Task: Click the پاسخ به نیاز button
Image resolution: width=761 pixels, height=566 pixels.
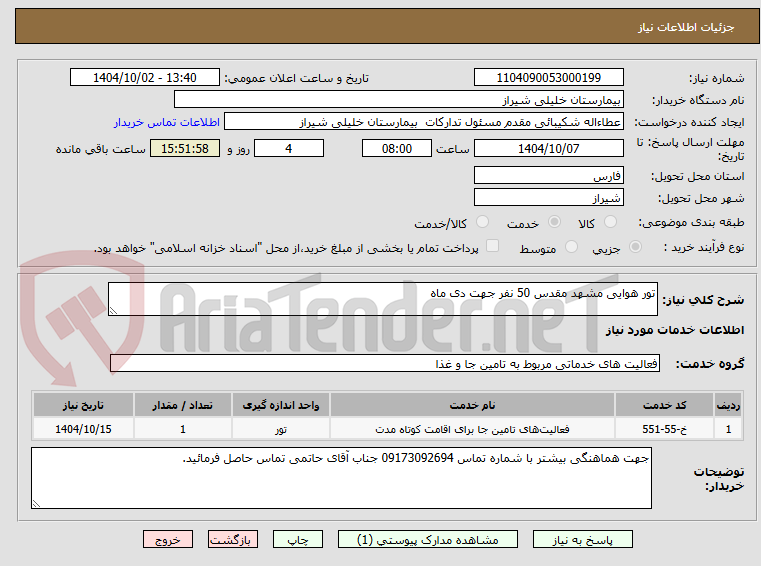Action: pyautogui.click(x=582, y=539)
